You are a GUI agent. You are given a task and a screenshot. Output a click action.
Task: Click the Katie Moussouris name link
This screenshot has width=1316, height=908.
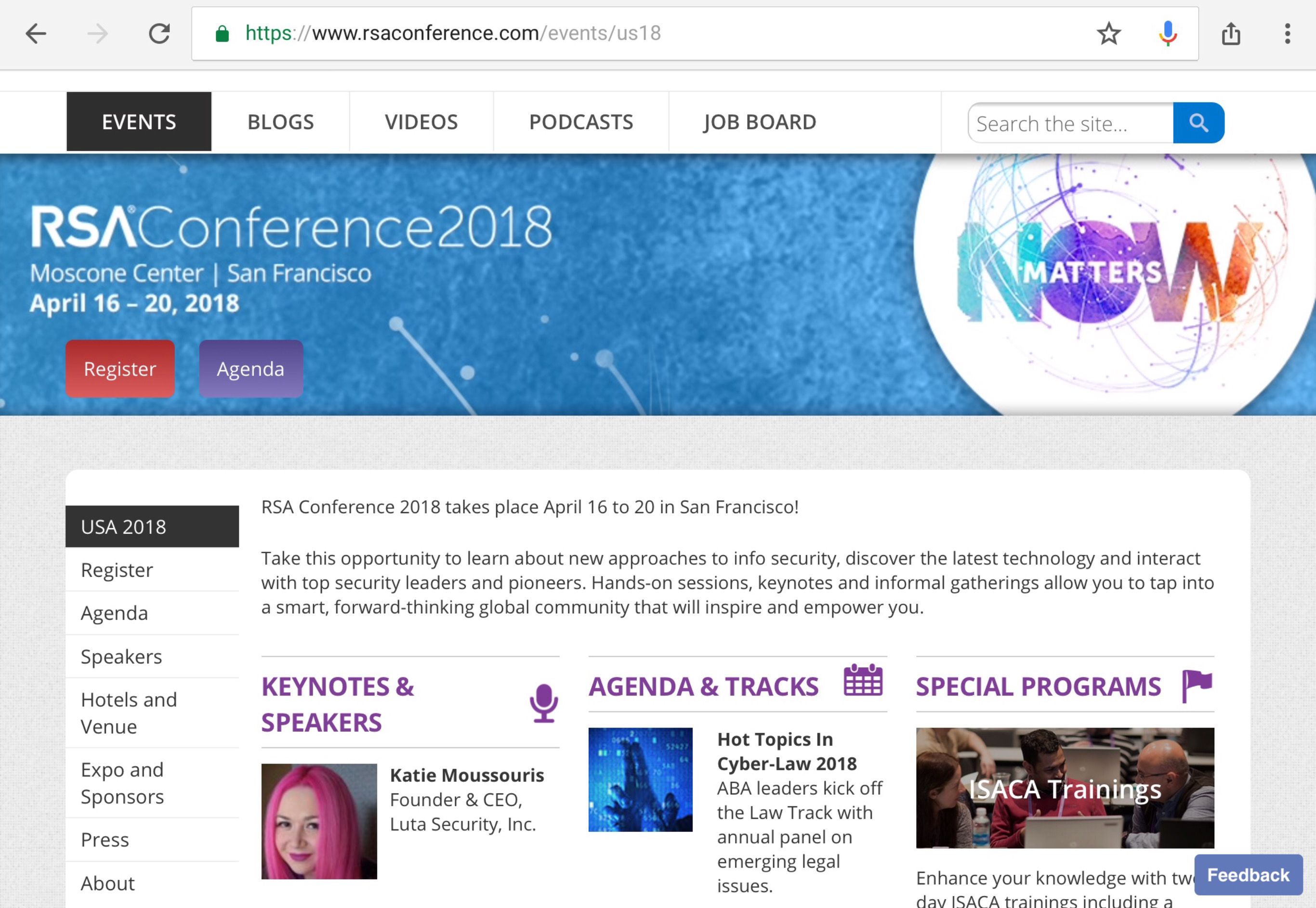coord(467,775)
